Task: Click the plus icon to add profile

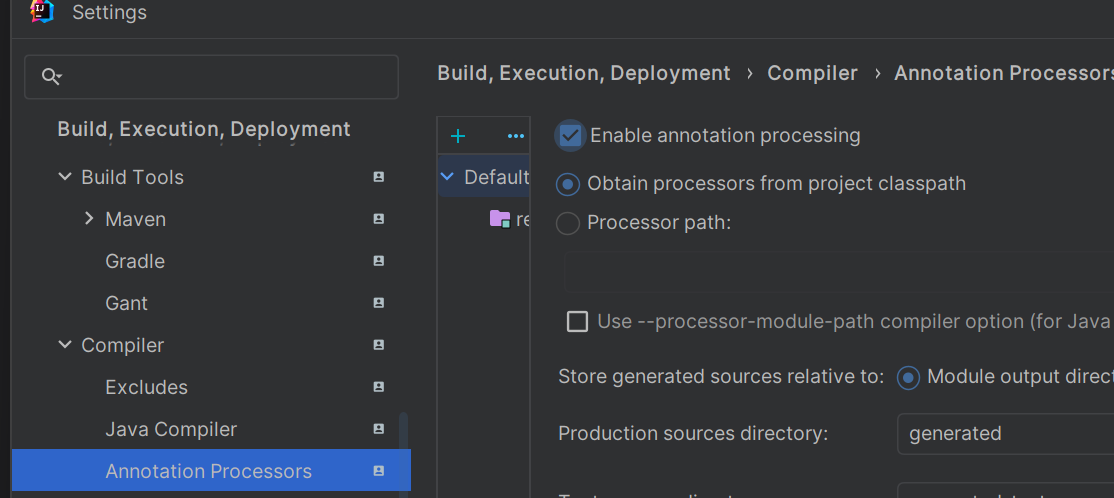Action: pyautogui.click(x=458, y=136)
